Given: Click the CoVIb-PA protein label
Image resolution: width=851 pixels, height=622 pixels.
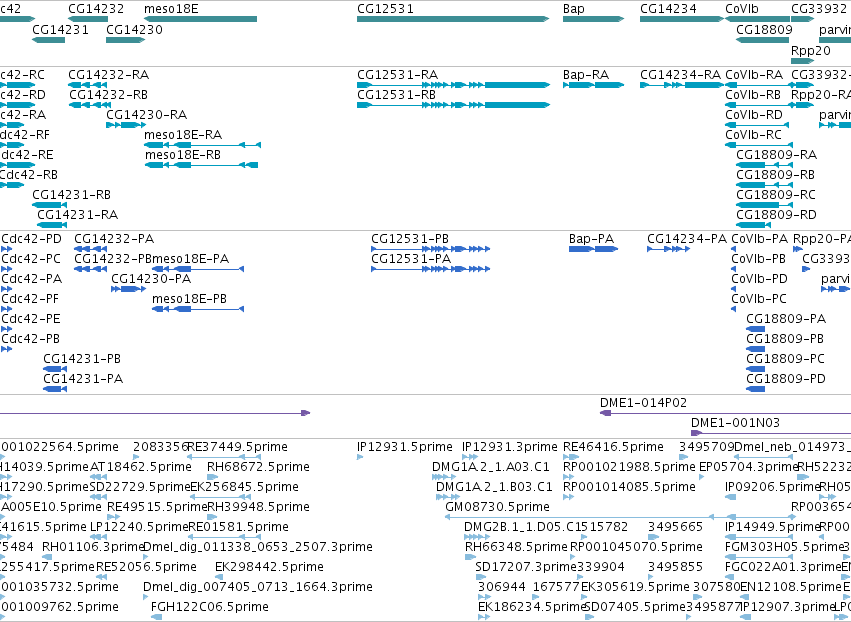Looking at the screenshot, I should pyautogui.click(x=760, y=239).
